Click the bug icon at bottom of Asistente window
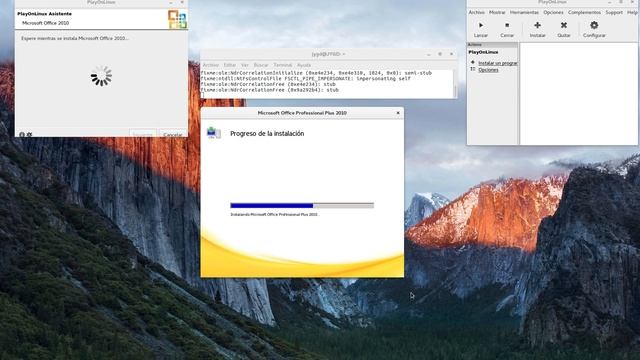Screen dimensions: 640x360 click(x=29, y=134)
